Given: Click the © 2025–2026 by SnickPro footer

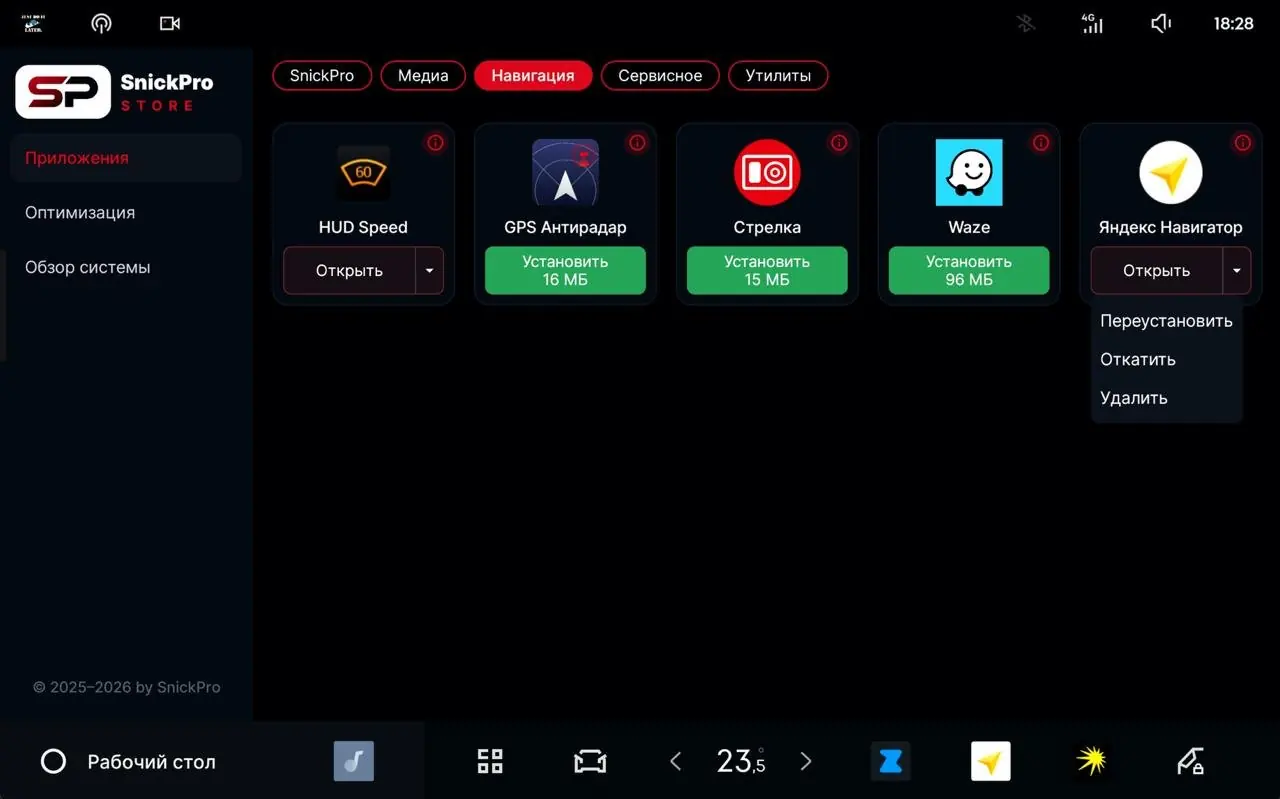Looking at the screenshot, I should coord(127,688).
